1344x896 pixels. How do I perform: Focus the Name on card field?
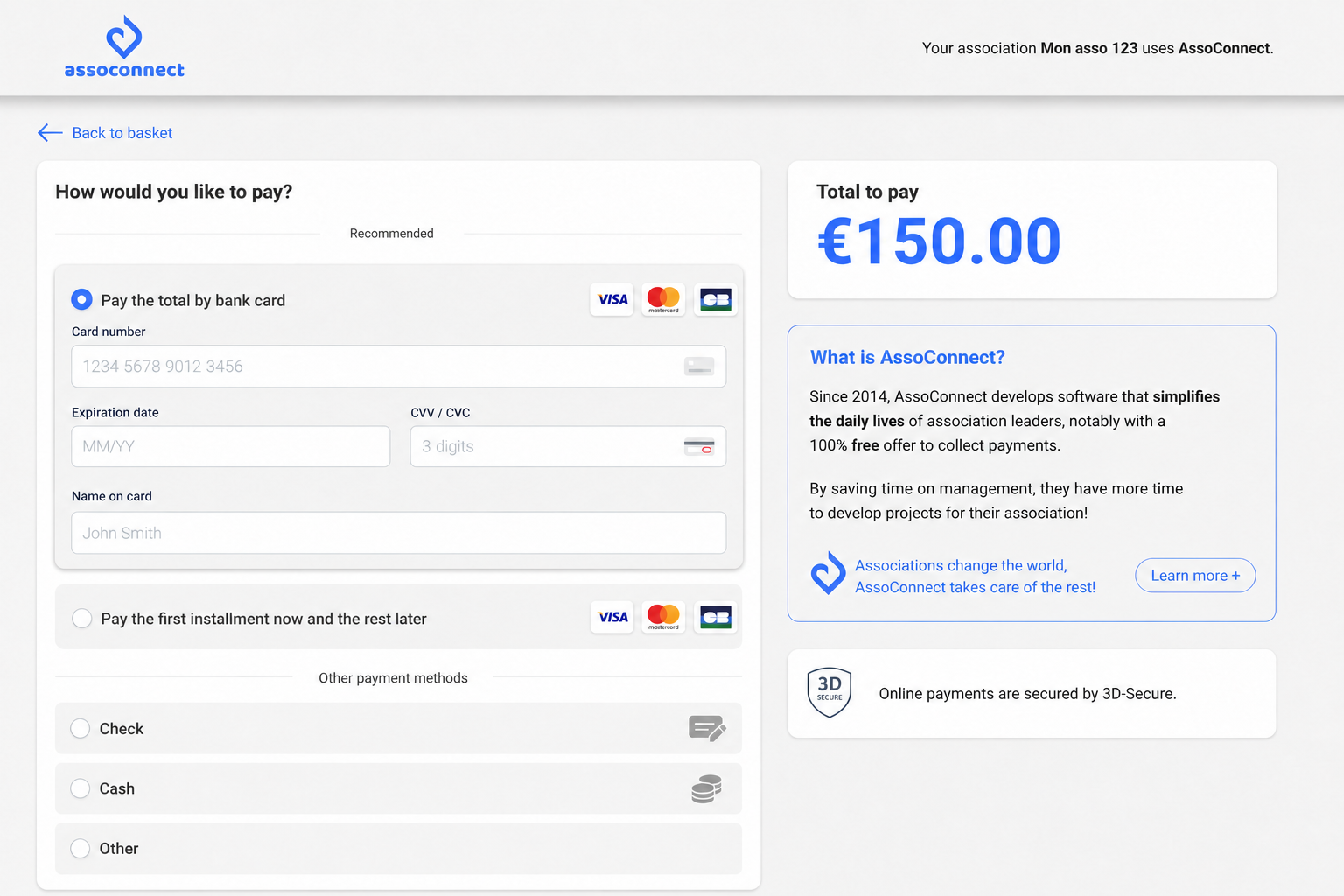point(399,533)
